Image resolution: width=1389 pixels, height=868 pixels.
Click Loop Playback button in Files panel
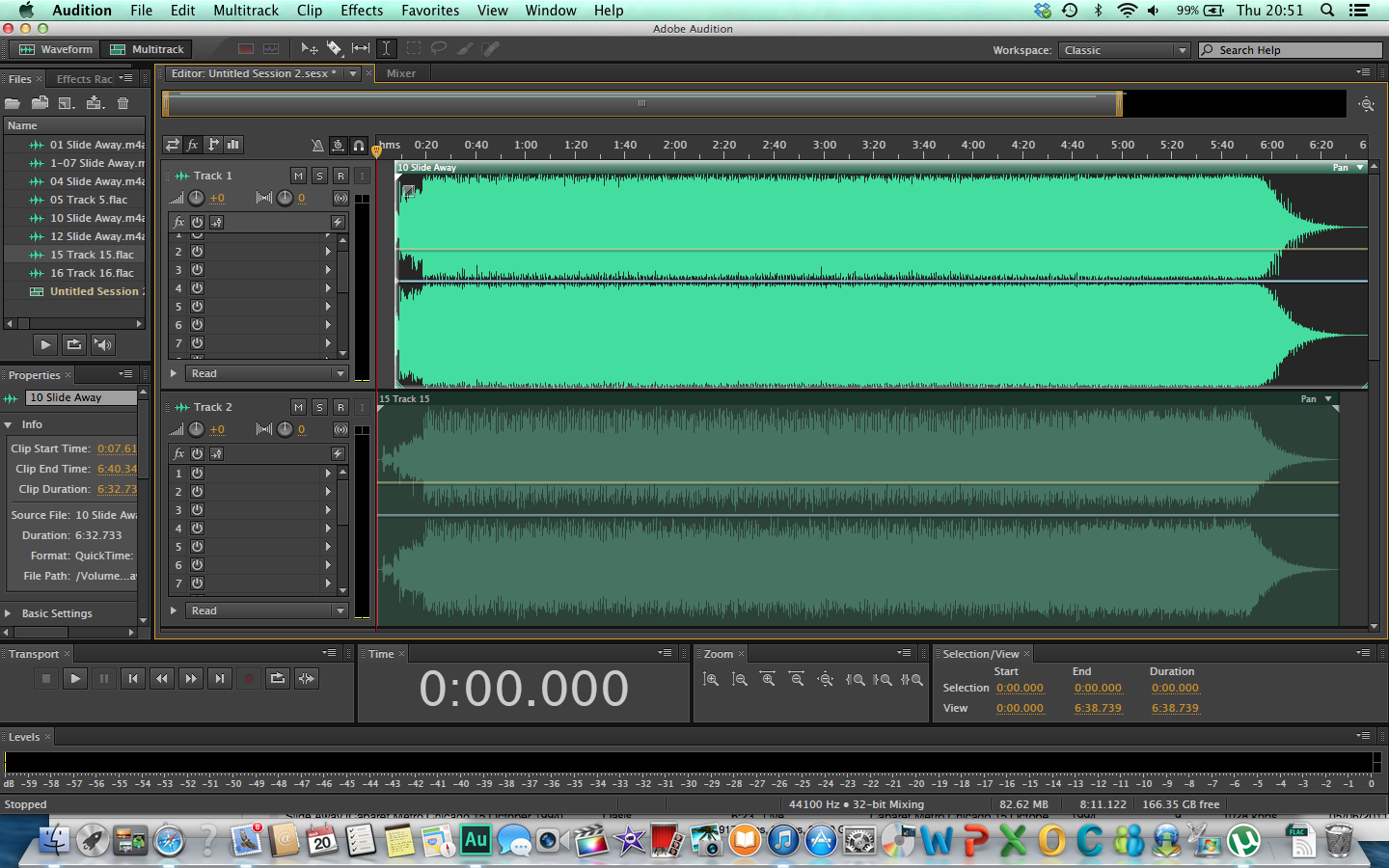(x=74, y=344)
